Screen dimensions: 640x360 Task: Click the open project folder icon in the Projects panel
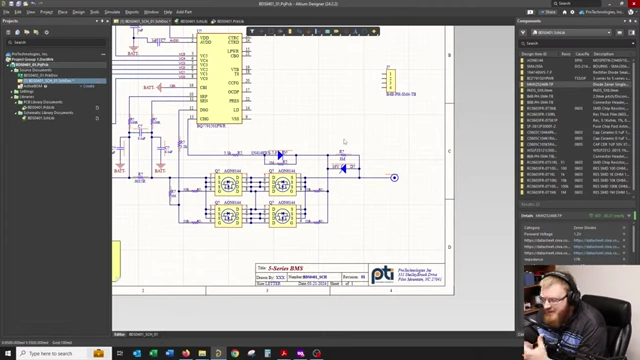pos(27,32)
